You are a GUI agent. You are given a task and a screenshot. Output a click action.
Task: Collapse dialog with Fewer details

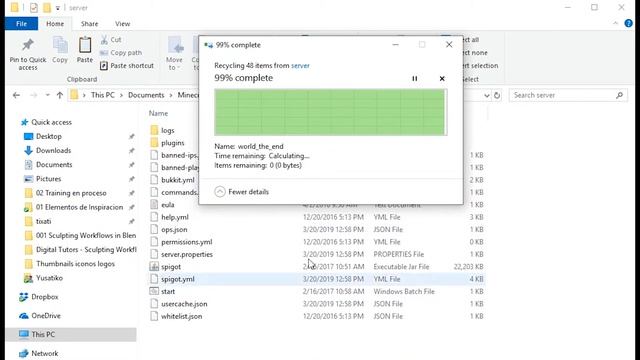242,191
